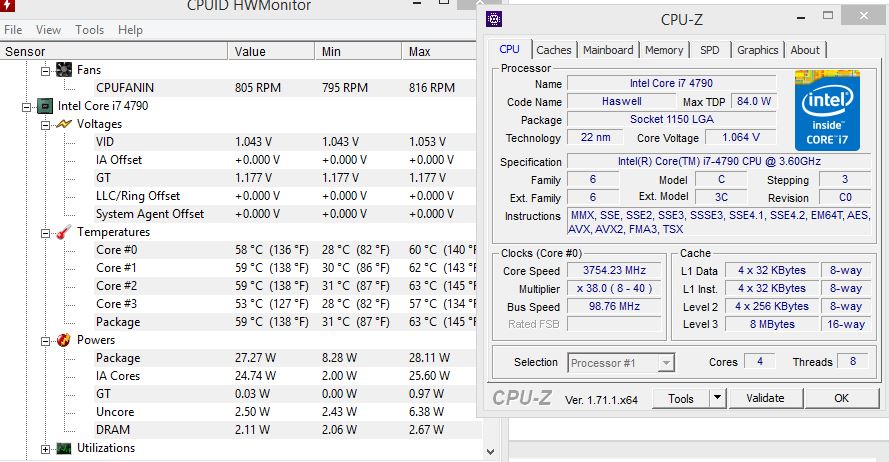889x462 pixels.
Task: Switch to the Mainboard tab
Action: point(608,50)
